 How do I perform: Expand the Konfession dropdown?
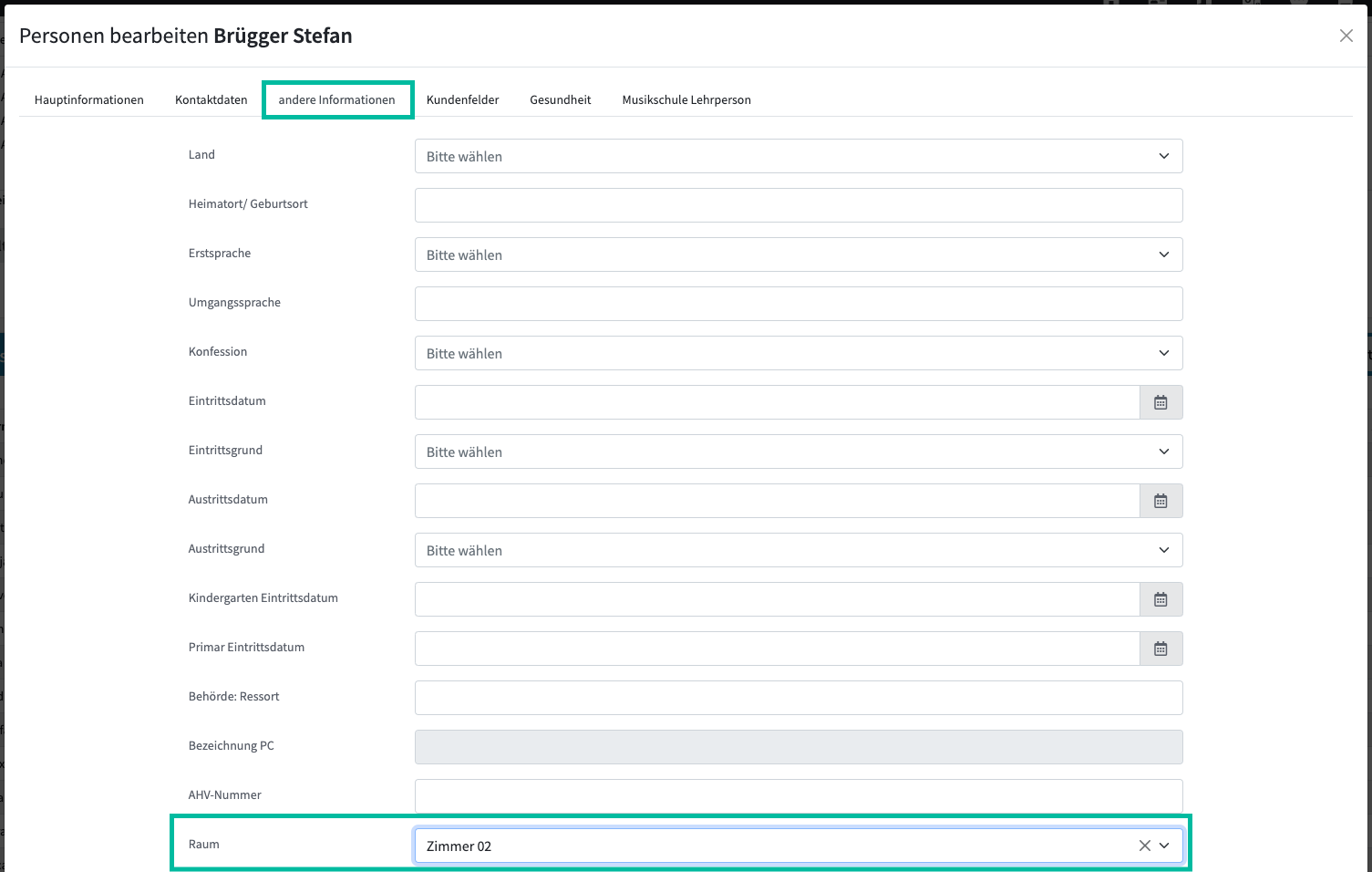(799, 353)
